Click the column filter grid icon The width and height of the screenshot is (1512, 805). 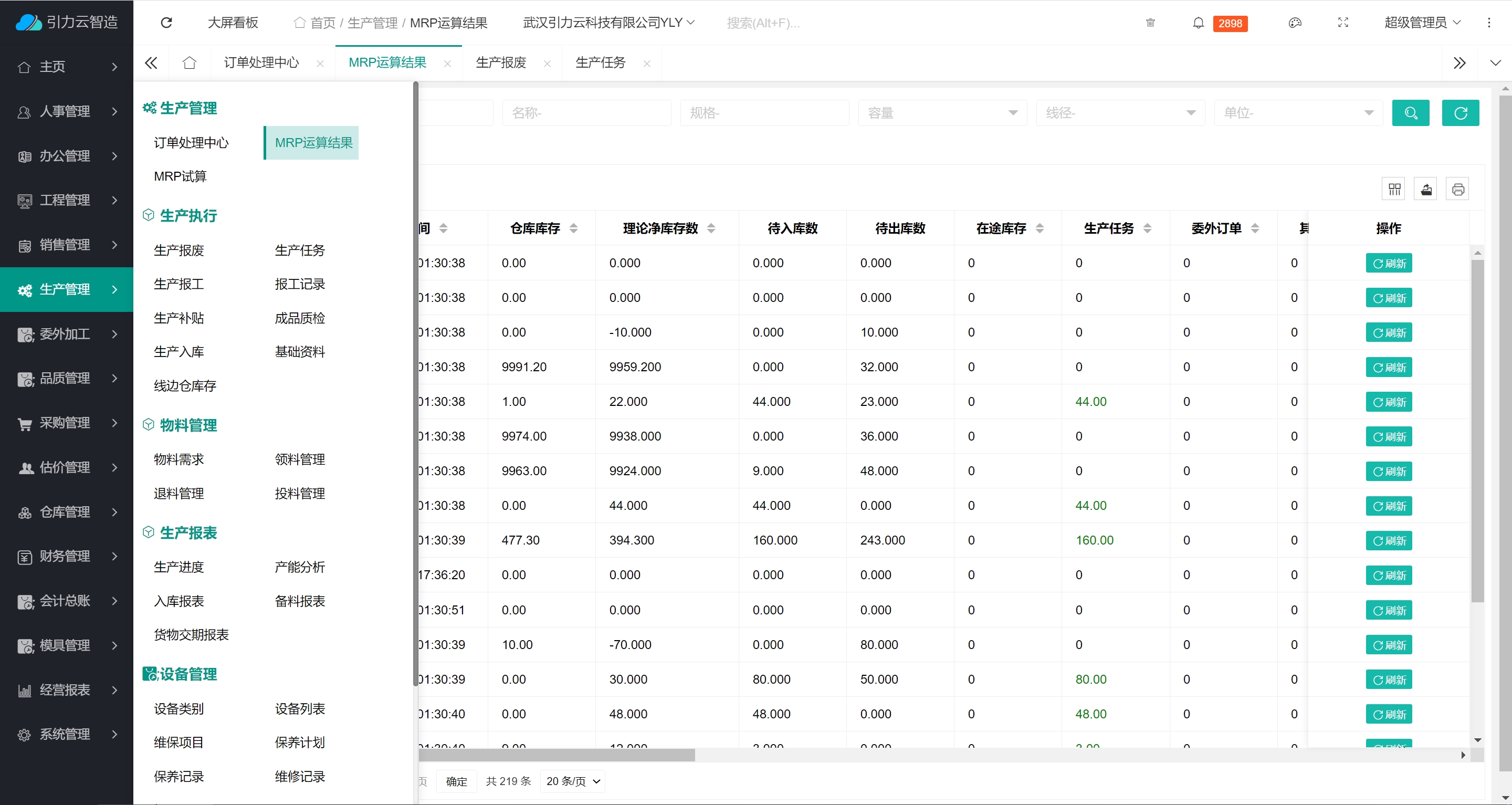tap(1394, 189)
